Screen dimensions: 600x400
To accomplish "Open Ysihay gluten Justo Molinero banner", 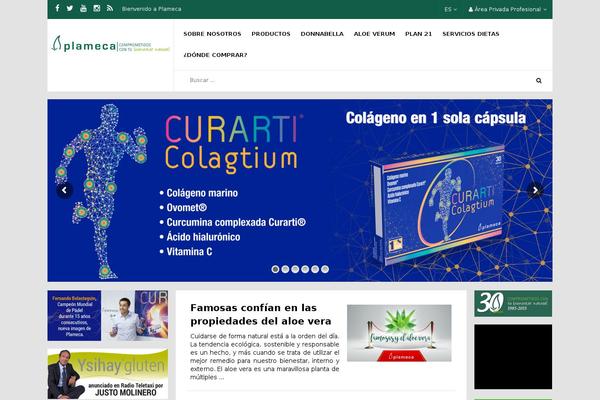I will point(108,374).
